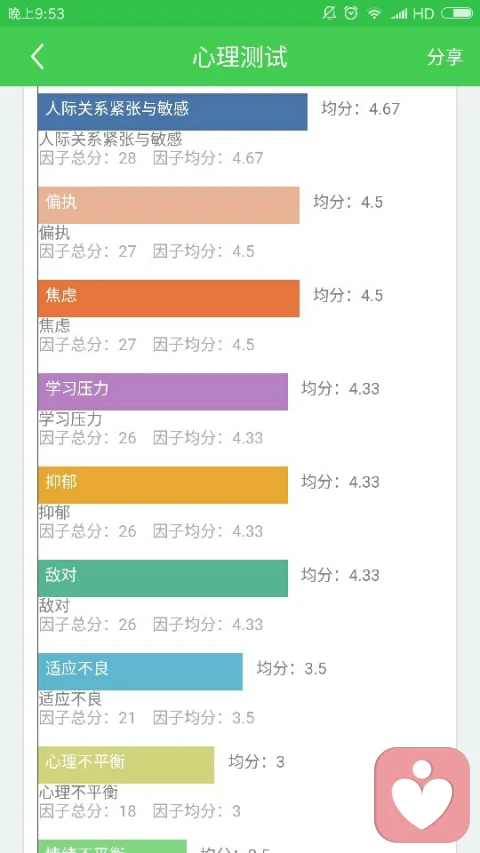Select the green 敌对 bar
The height and width of the screenshot is (853, 480).
(x=163, y=578)
